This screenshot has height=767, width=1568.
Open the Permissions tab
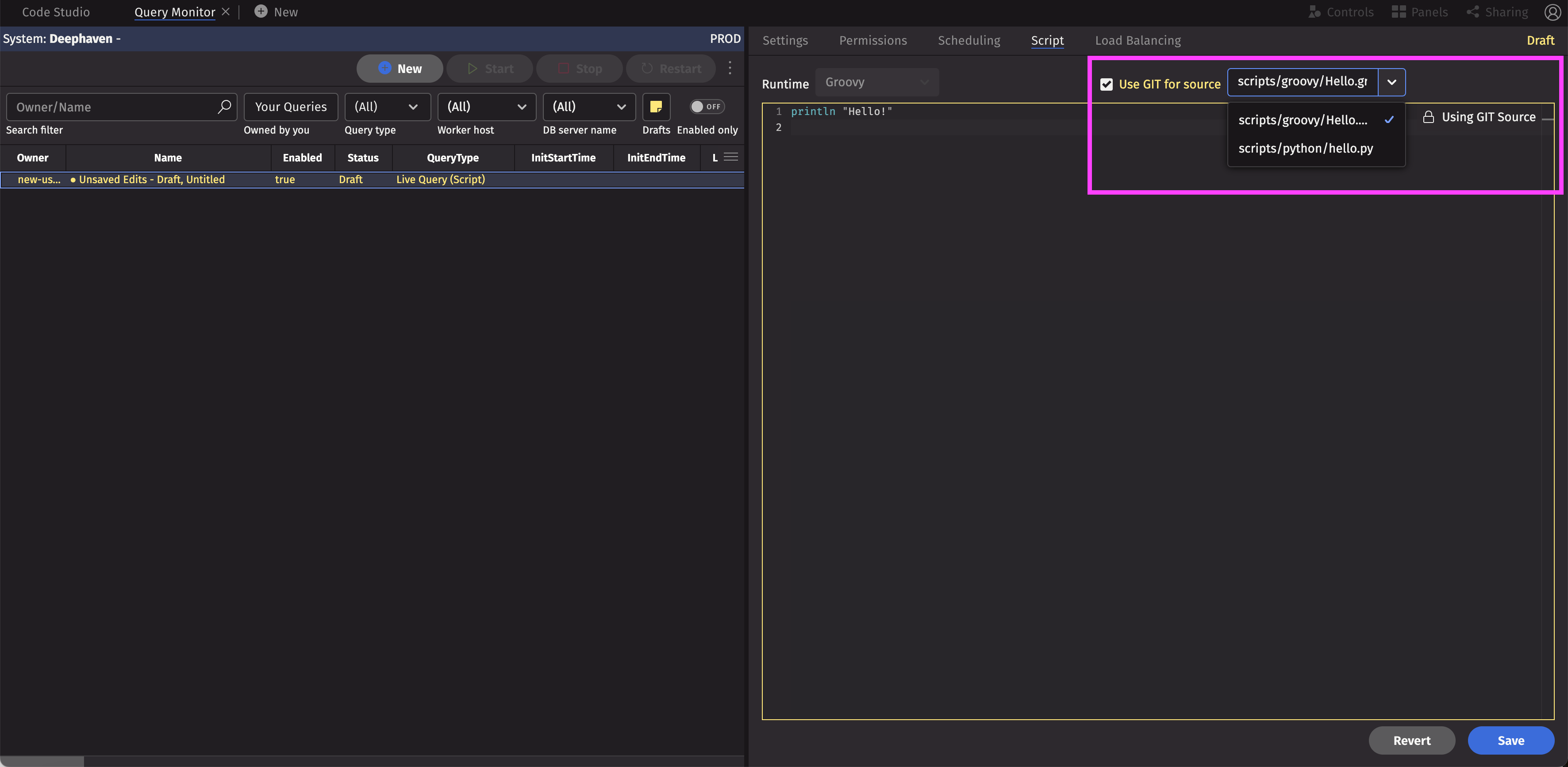(872, 40)
